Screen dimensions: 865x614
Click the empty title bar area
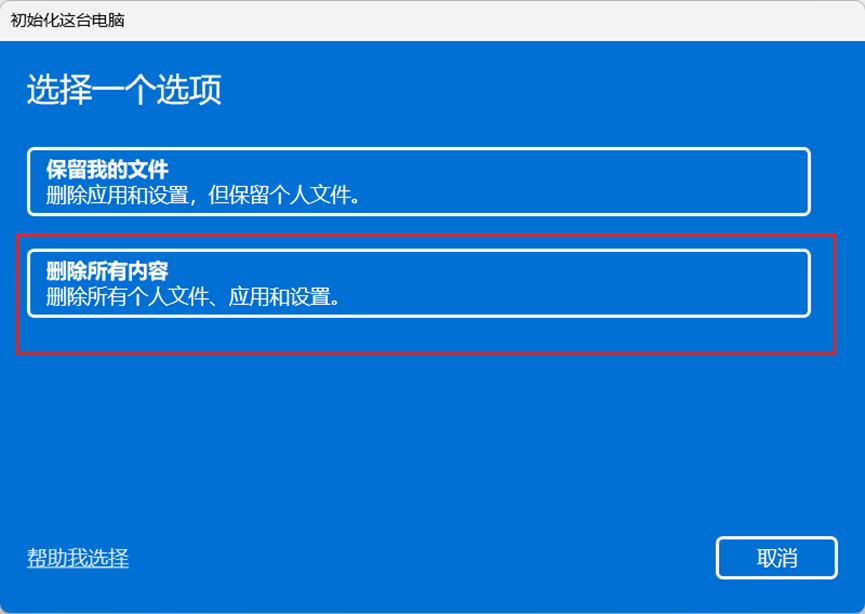pos(491,20)
